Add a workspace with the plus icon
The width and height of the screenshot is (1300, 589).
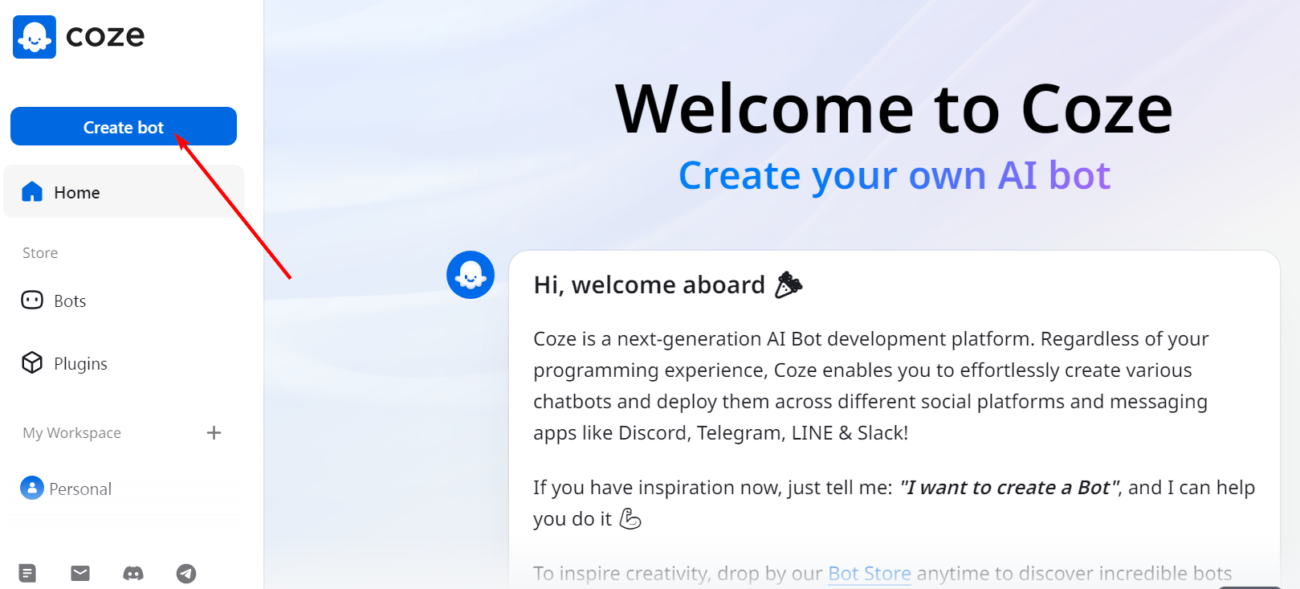(213, 433)
